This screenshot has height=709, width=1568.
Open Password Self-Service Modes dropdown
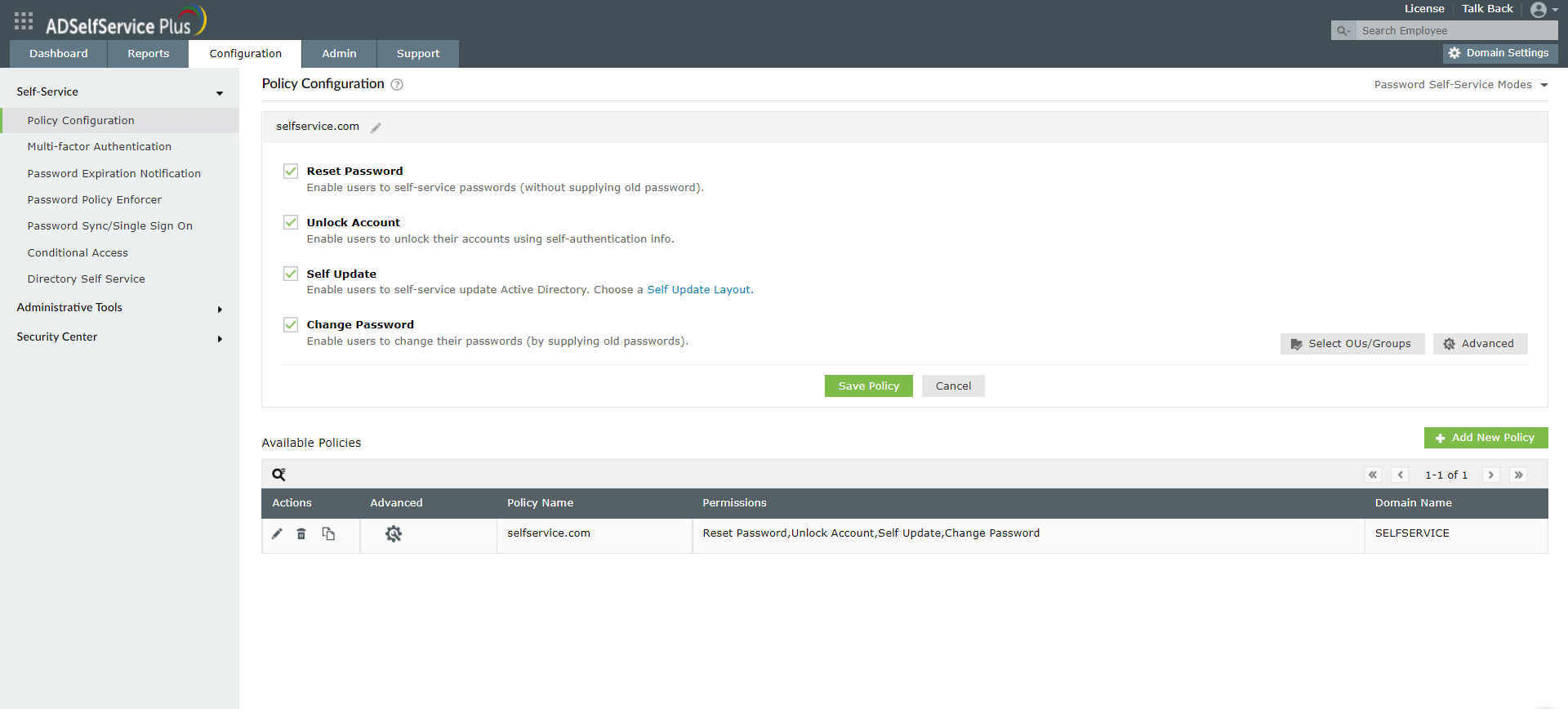pyautogui.click(x=1460, y=85)
